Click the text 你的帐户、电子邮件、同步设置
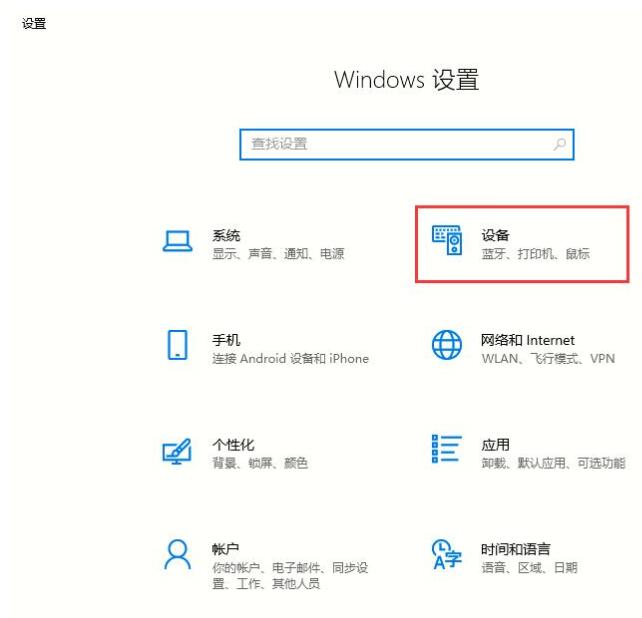The height and width of the screenshot is (618, 642). [x=290, y=576]
